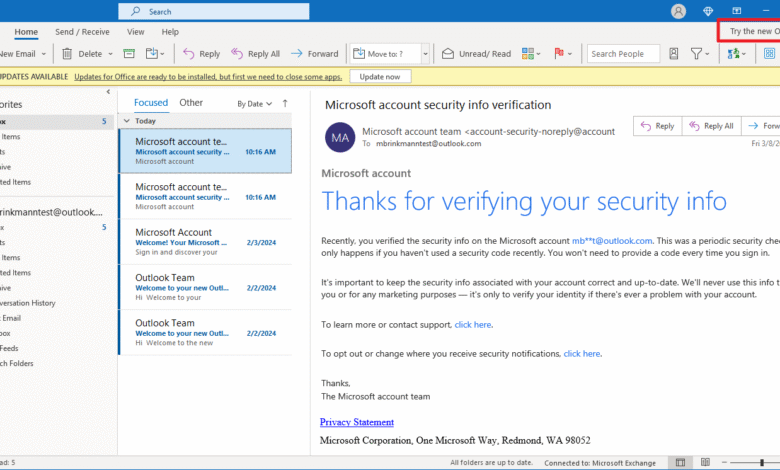Screen dimensions: 780x470
Task: Select the Home ribbon tab
Action: (x=26, y=32)
